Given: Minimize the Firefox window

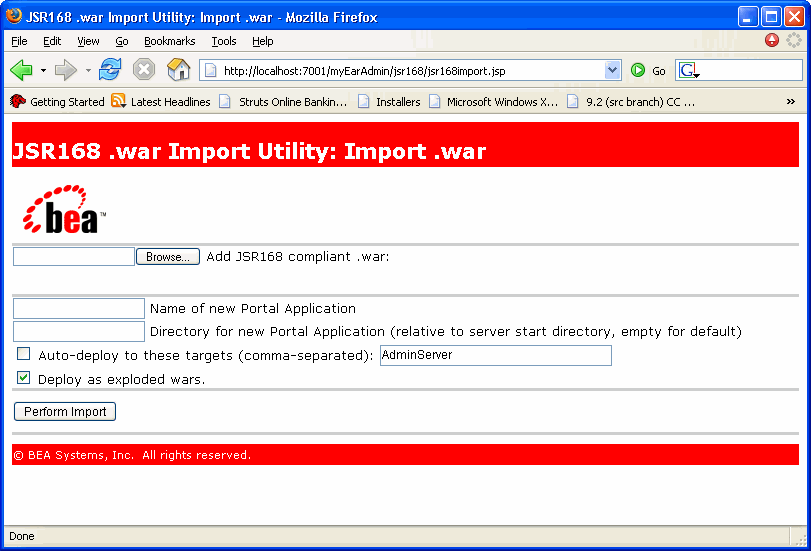Looking at the screenshot, I should click(x=747, y=17).
